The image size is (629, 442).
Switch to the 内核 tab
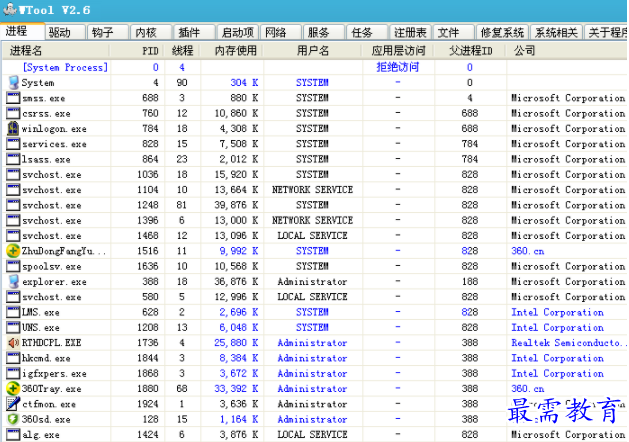151,32
